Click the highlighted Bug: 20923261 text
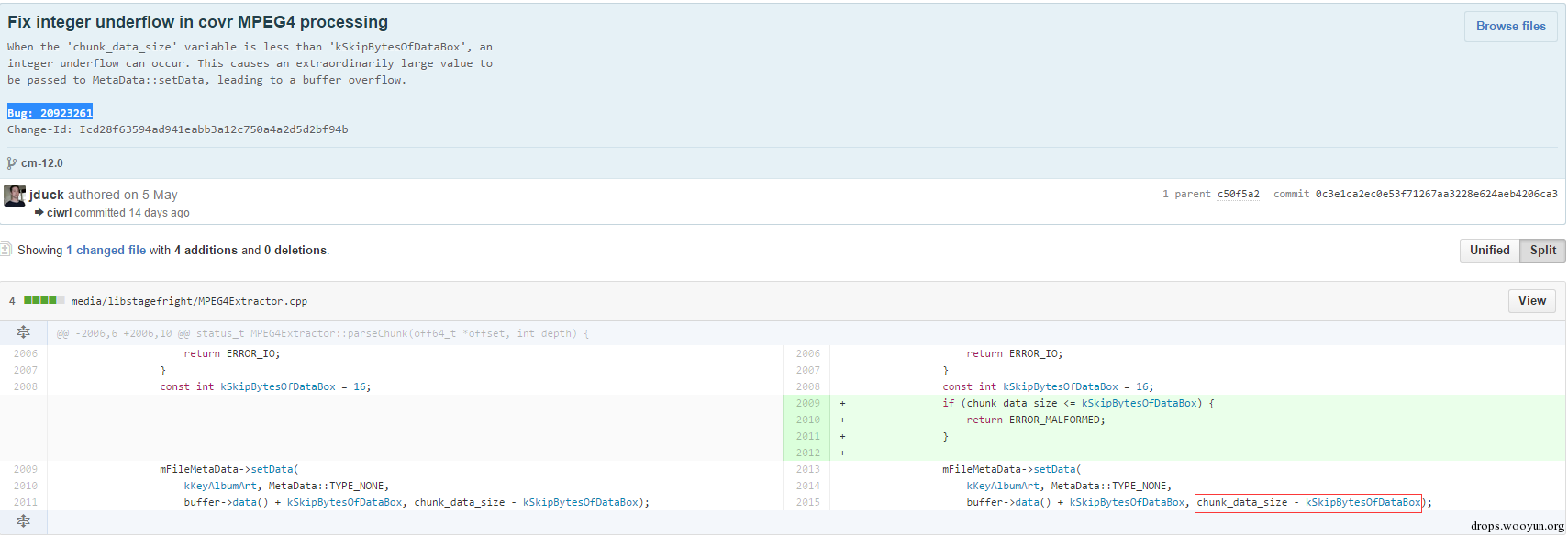This screenshot has width=1568, height=537. click(x=50, y=113)
